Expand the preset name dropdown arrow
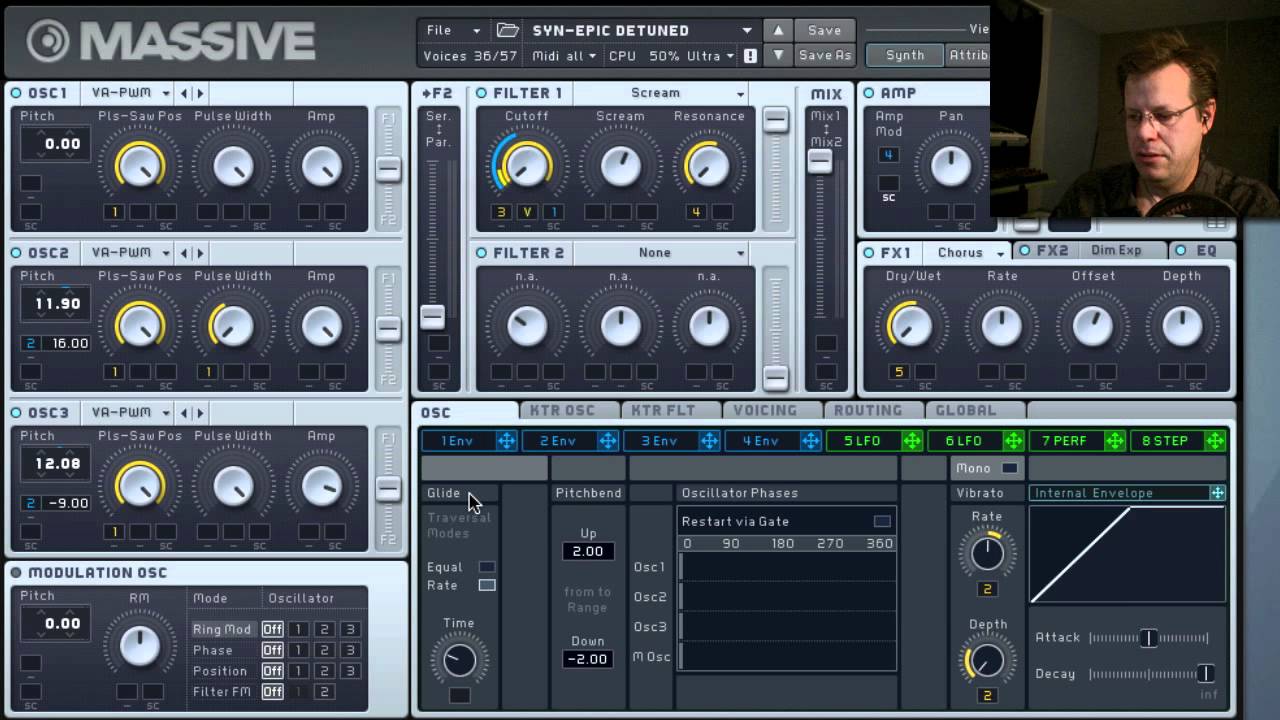Image resolution: width=1280 pixels, height=720 pixels. pyautogui.click(x=747, y=30)
